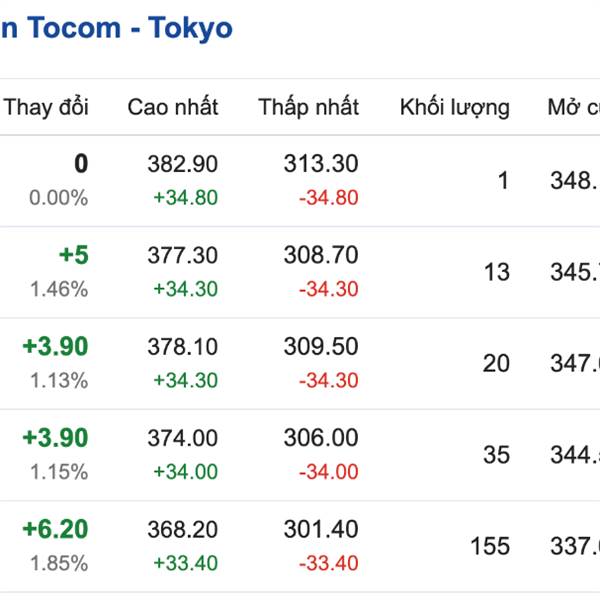Image resolution: width=600 pixels, height=600 pixels.
Task: Select the Khối lượng column header
Action: click(455, 107)
